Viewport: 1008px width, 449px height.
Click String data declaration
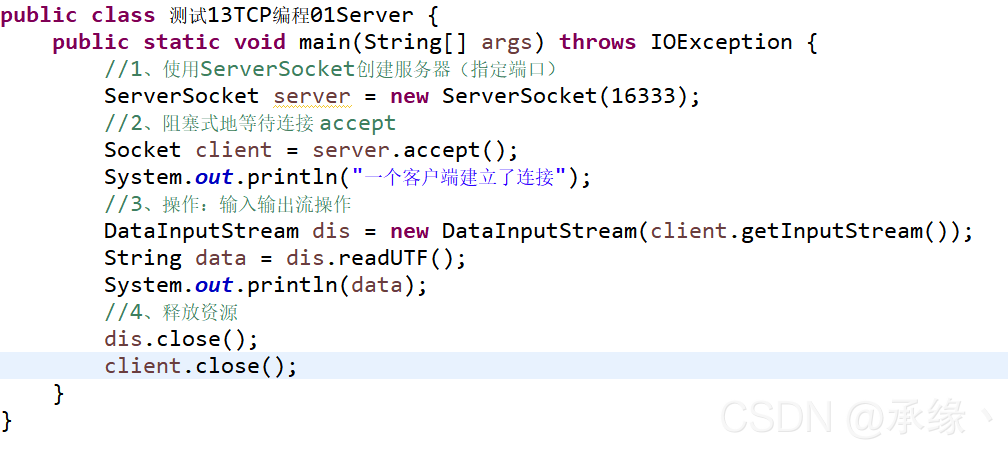[x=176, y=259]
